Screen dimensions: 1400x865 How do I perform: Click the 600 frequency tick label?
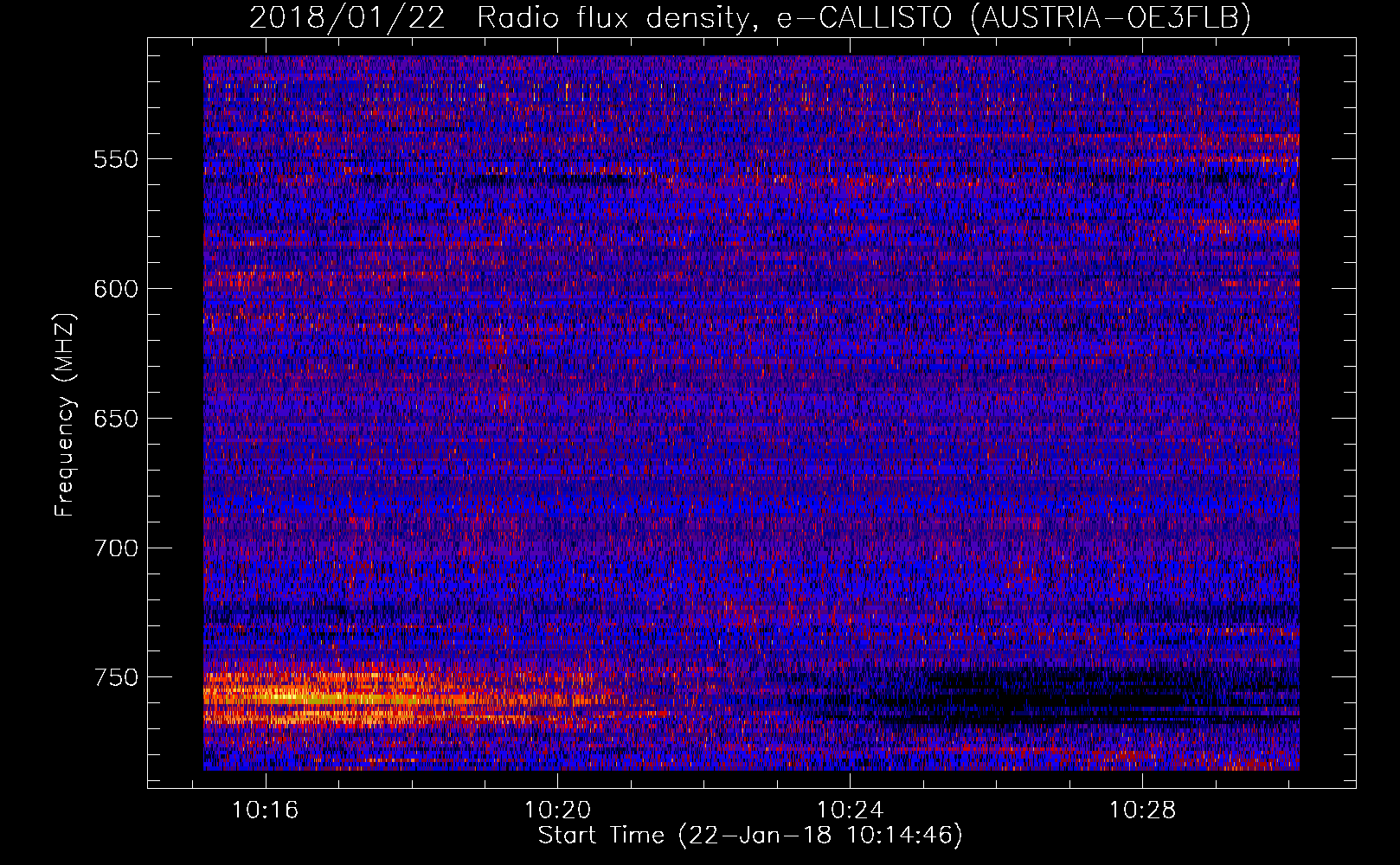click(116, 289)
